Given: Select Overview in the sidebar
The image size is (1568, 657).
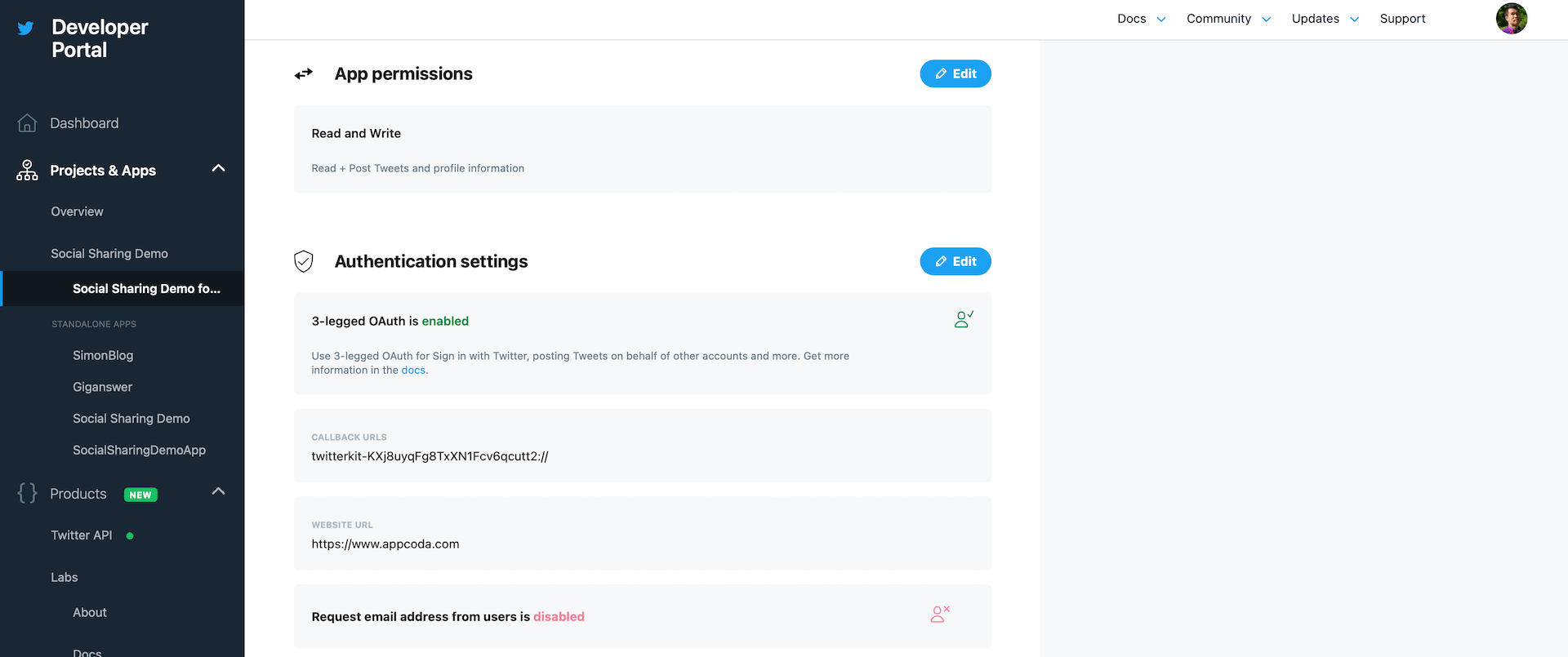Looking at the screenshot, I should 77,211.
